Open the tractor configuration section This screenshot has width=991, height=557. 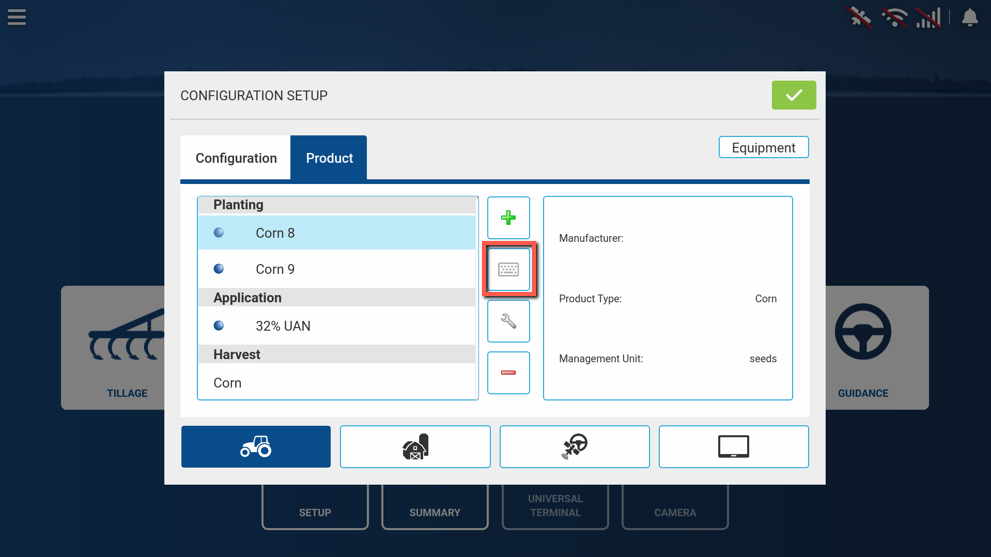click(256, 446)
